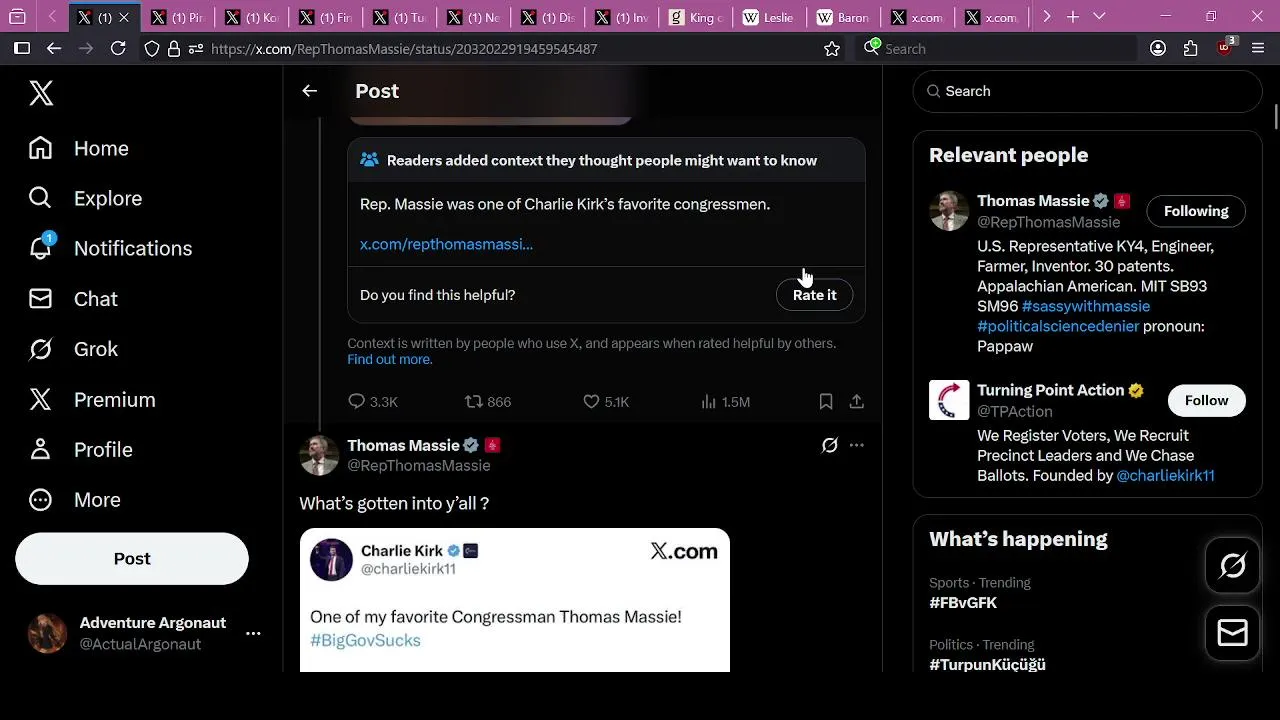Click the padlock site info icon
This screenshot has height=720, width=1280.
174,48
